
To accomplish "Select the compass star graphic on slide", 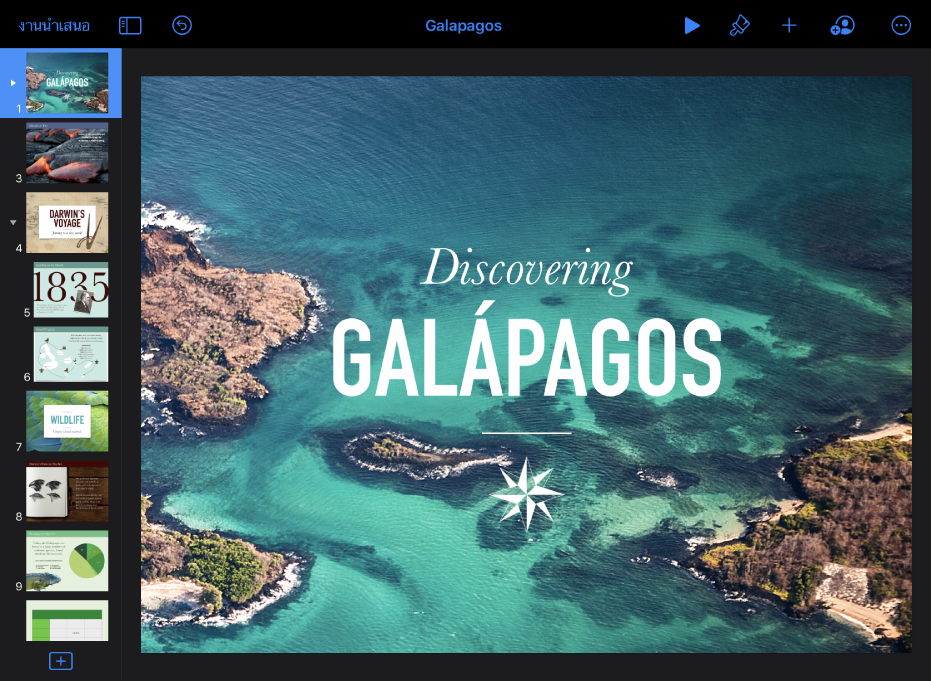I will click(x=526, y=494).
